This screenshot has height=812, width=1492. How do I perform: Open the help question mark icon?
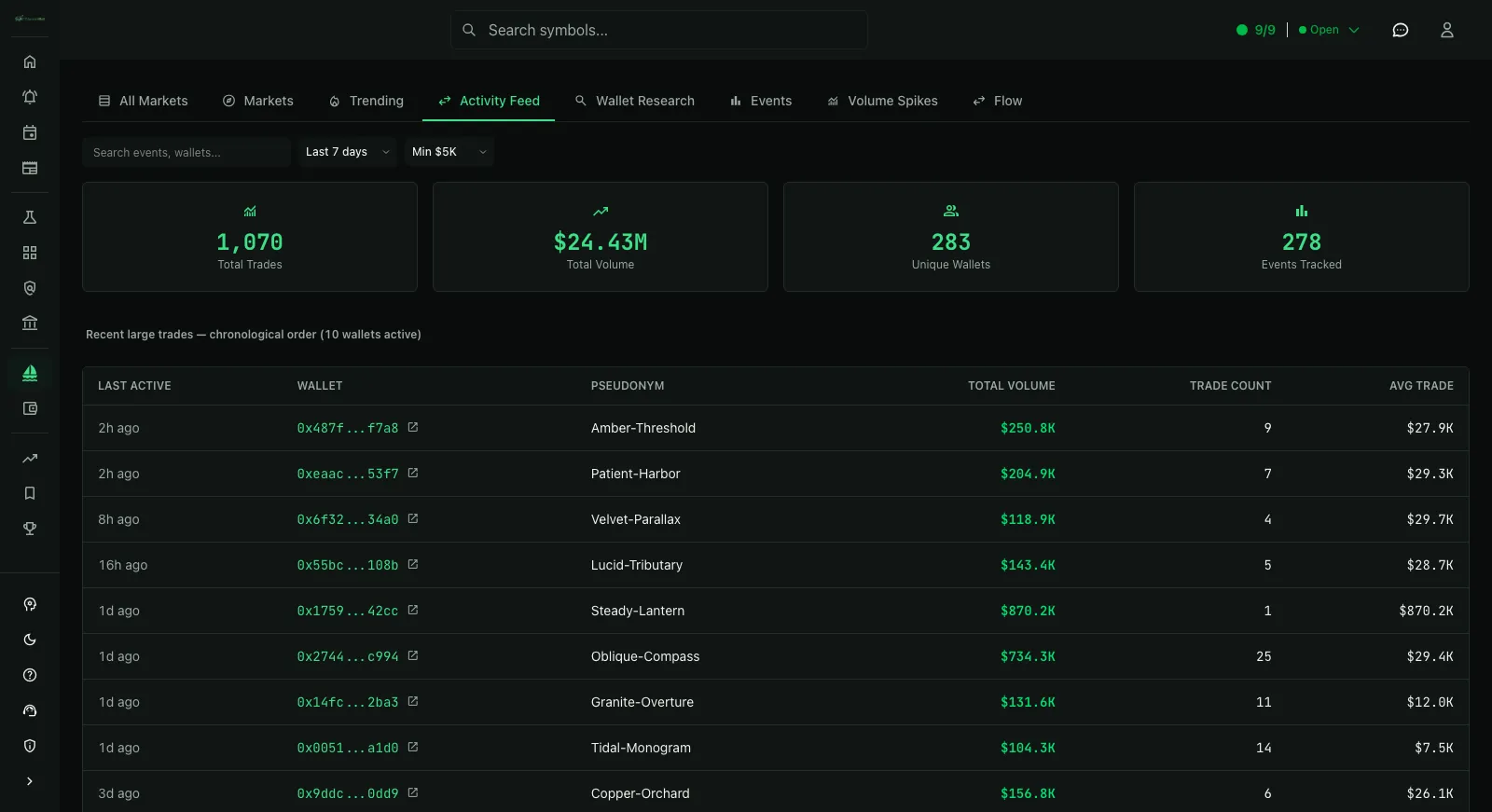tap(30, 675)
